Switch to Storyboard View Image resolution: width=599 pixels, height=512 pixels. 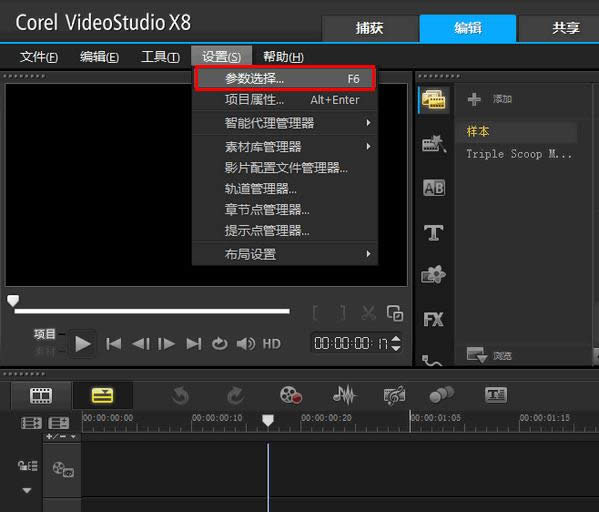point(41,395)
